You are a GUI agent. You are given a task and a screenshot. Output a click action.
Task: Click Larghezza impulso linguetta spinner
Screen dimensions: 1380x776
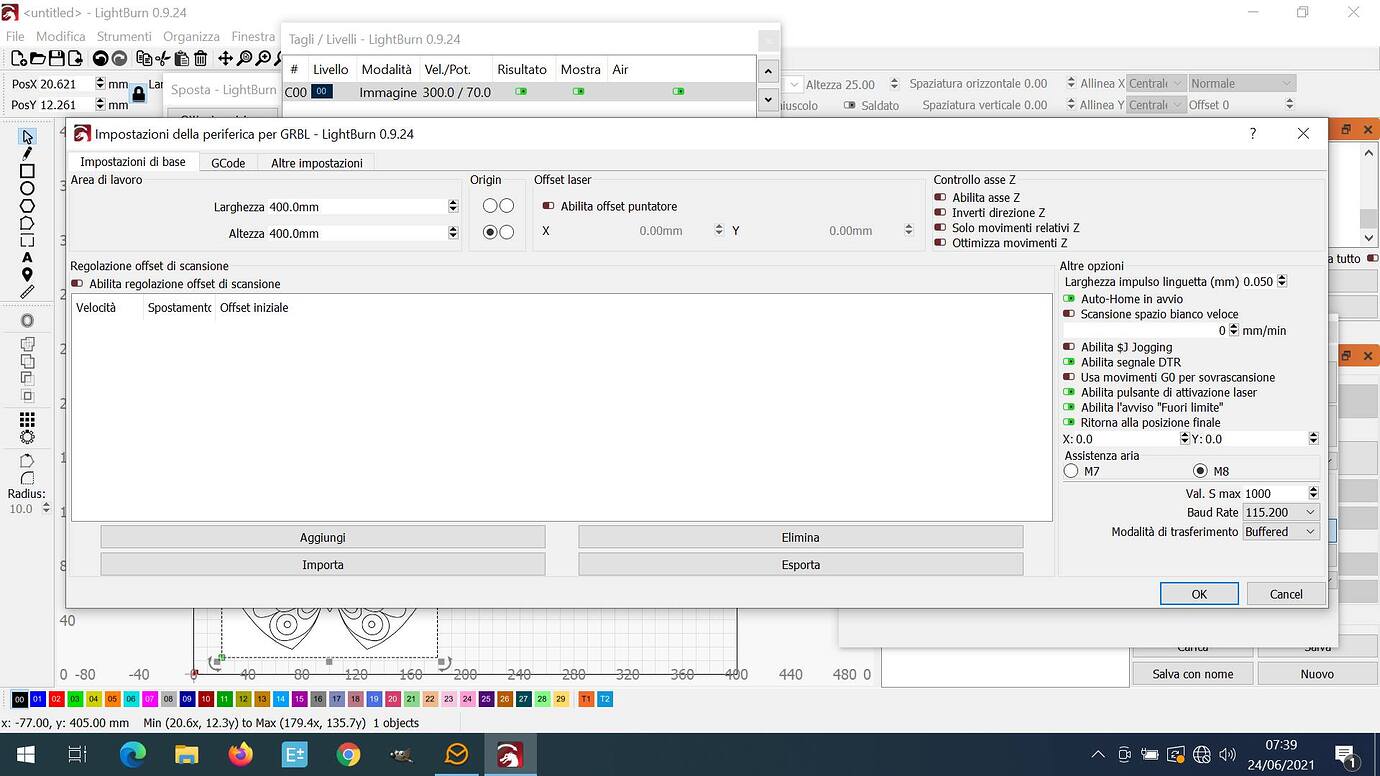point(1282,282)
